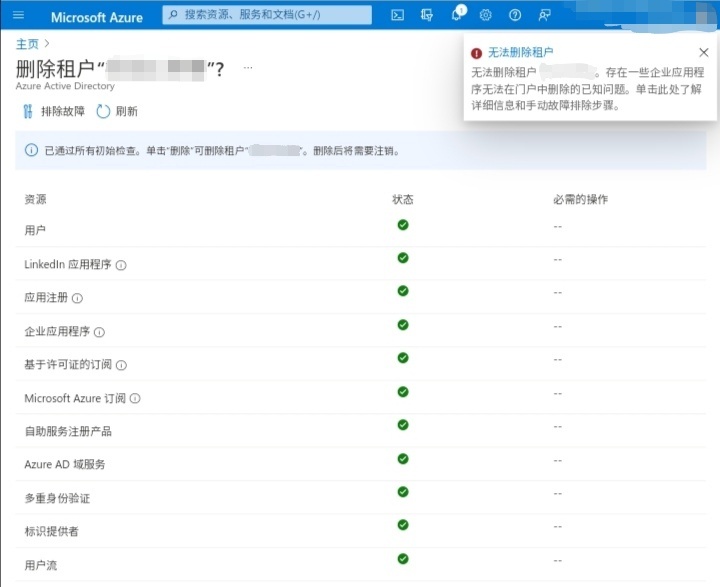
Task: Open the notifications bell
Action: tap(456, 15)
